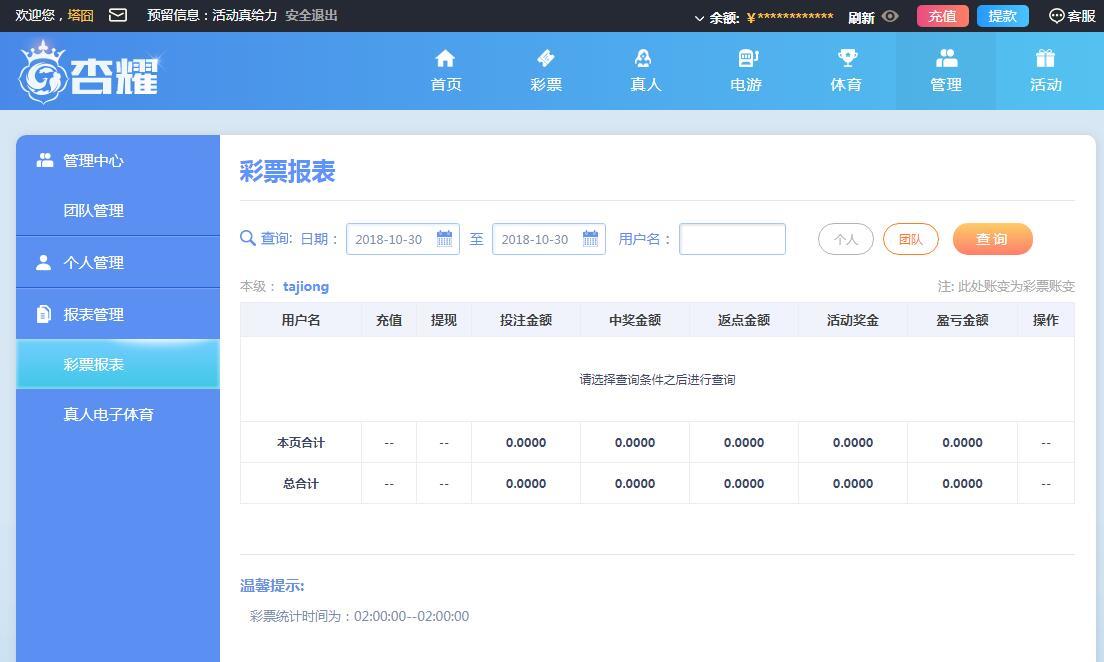Click the 充值 recharge button
This screenshot has width=1104, height=662.
pos(943,15)
